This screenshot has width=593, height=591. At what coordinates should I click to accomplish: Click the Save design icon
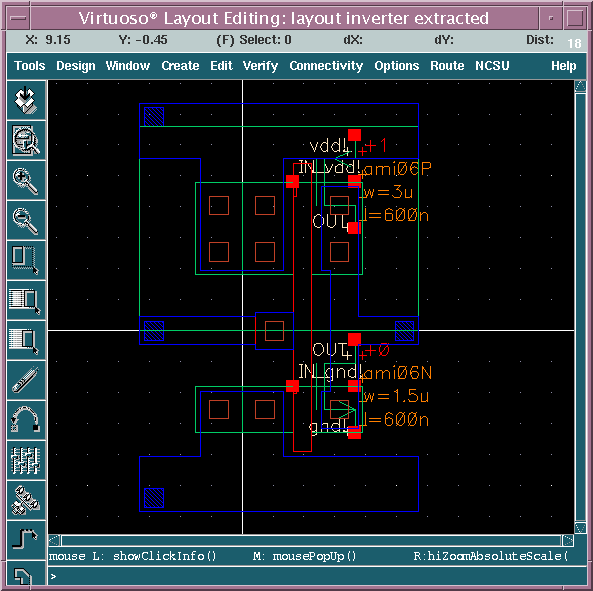tap(26, 100)
